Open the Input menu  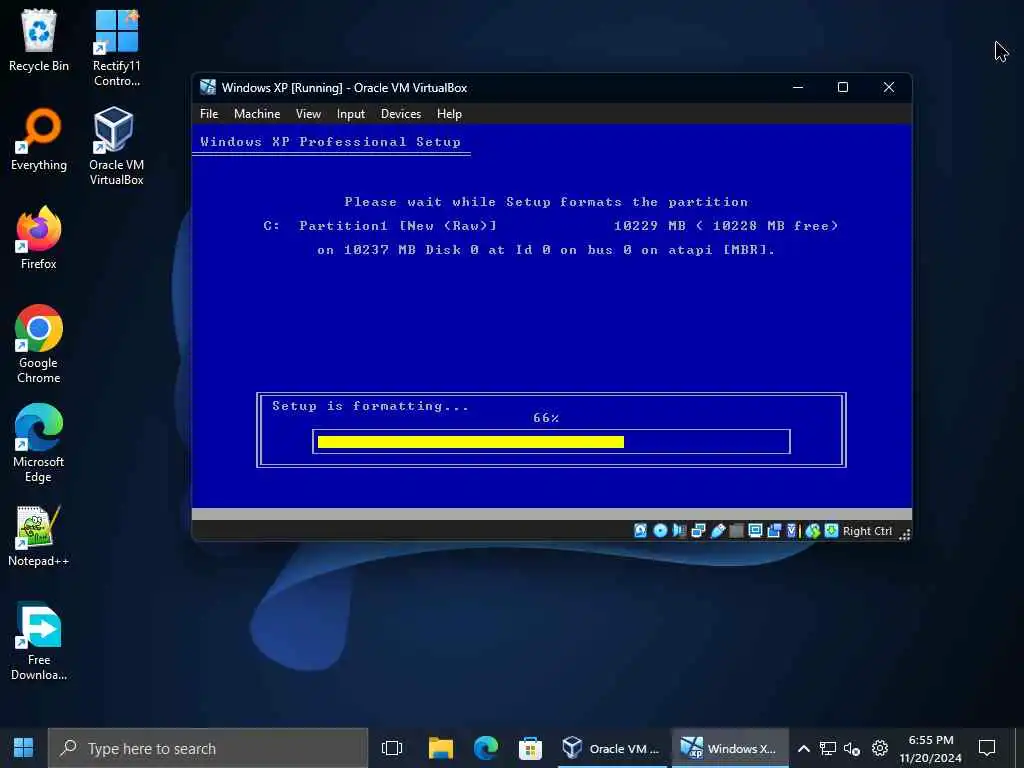tap(351, 114)
